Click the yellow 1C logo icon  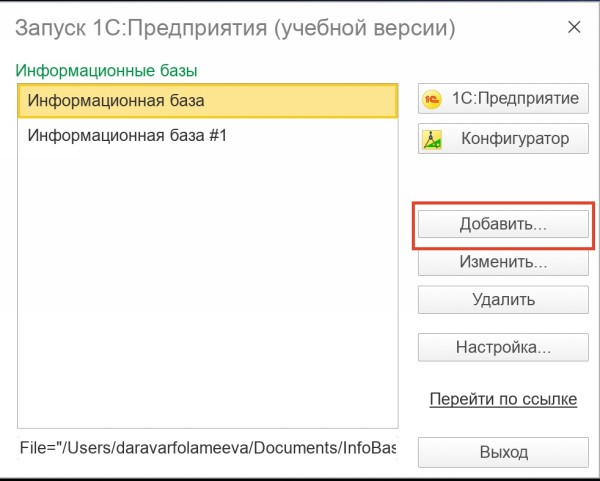coord(433,99)
